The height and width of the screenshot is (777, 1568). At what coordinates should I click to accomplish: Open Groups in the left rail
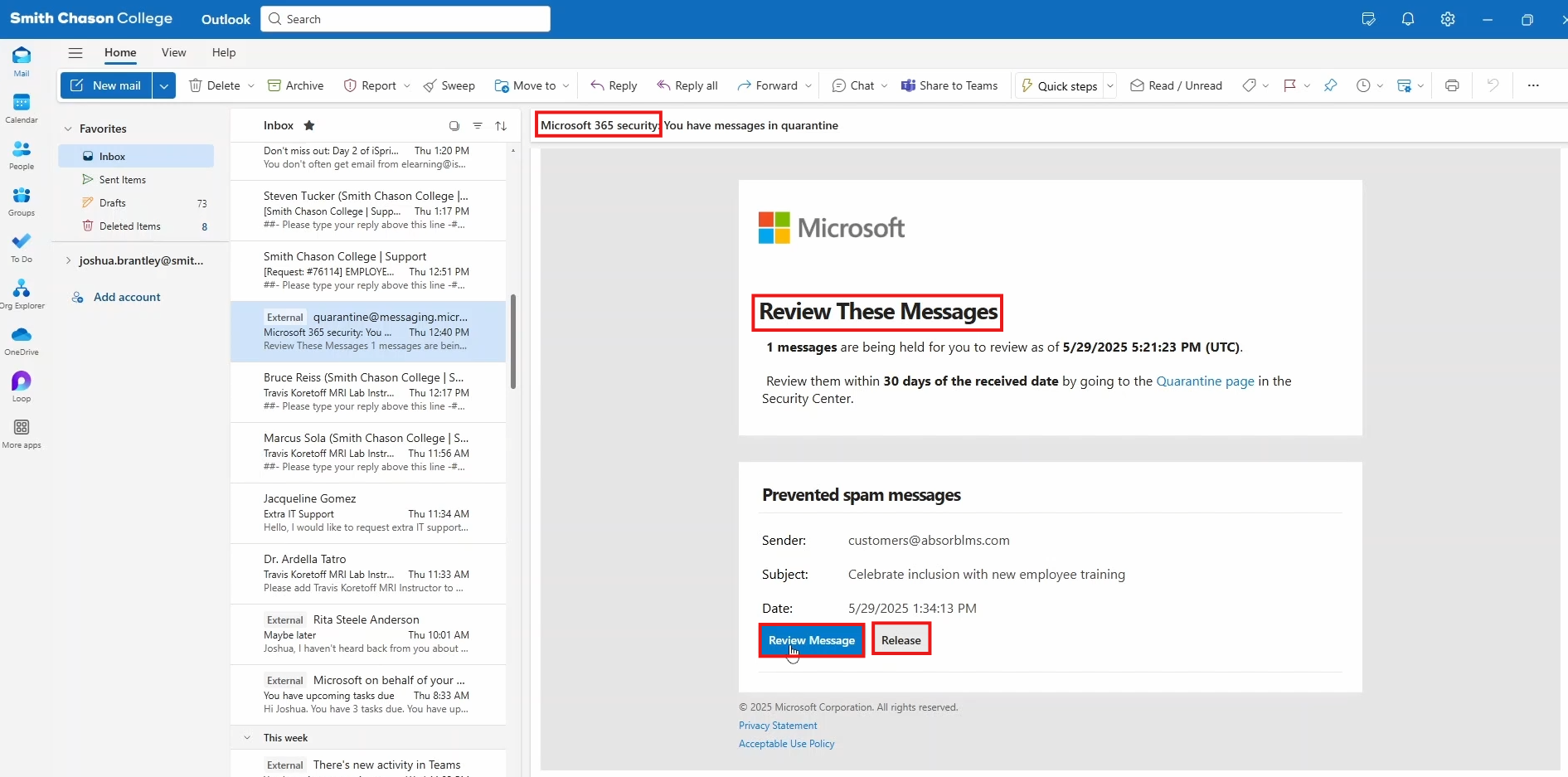point(22,201)
